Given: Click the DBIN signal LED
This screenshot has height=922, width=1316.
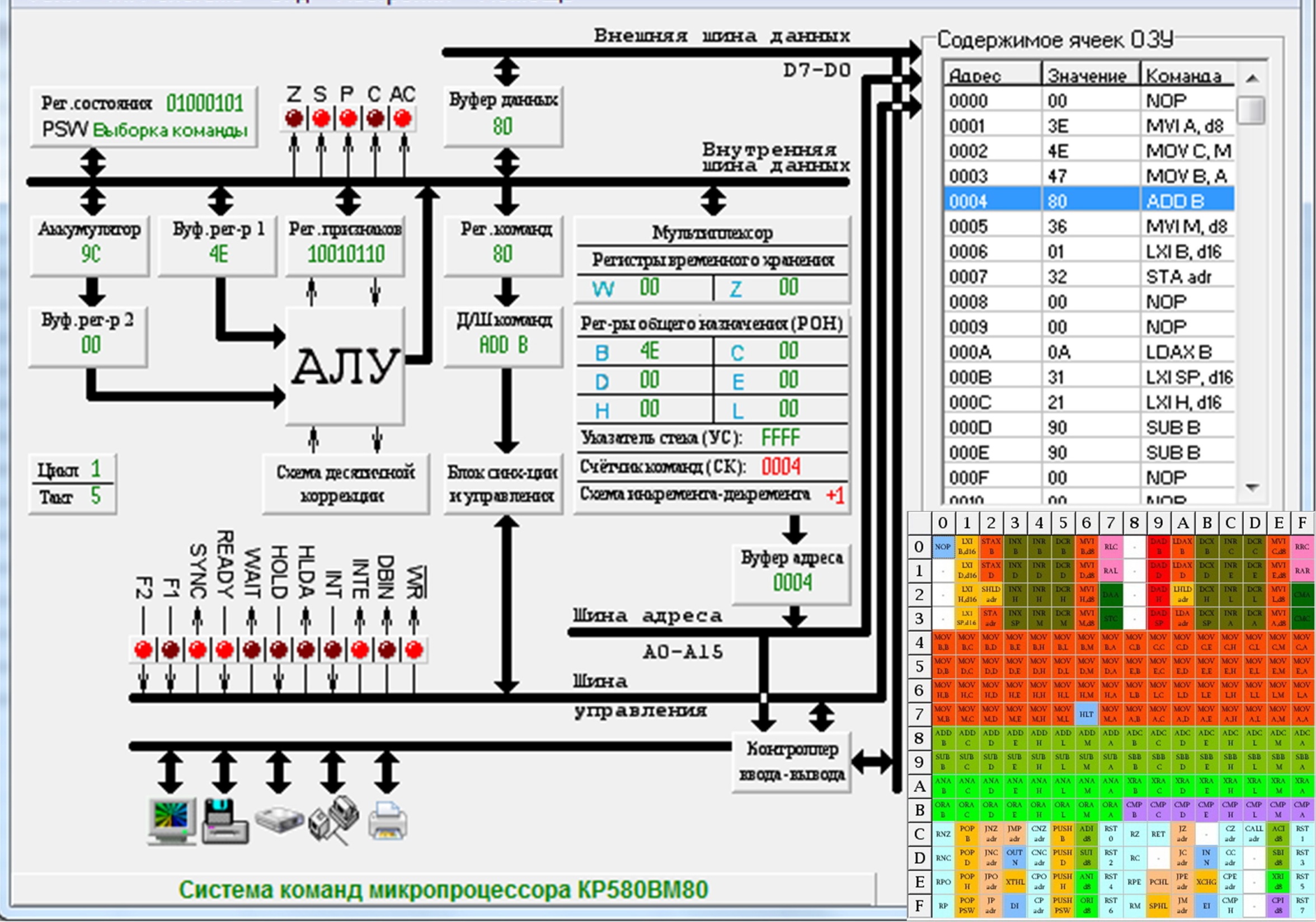Looking at the screenshot, I should point(387,650).
